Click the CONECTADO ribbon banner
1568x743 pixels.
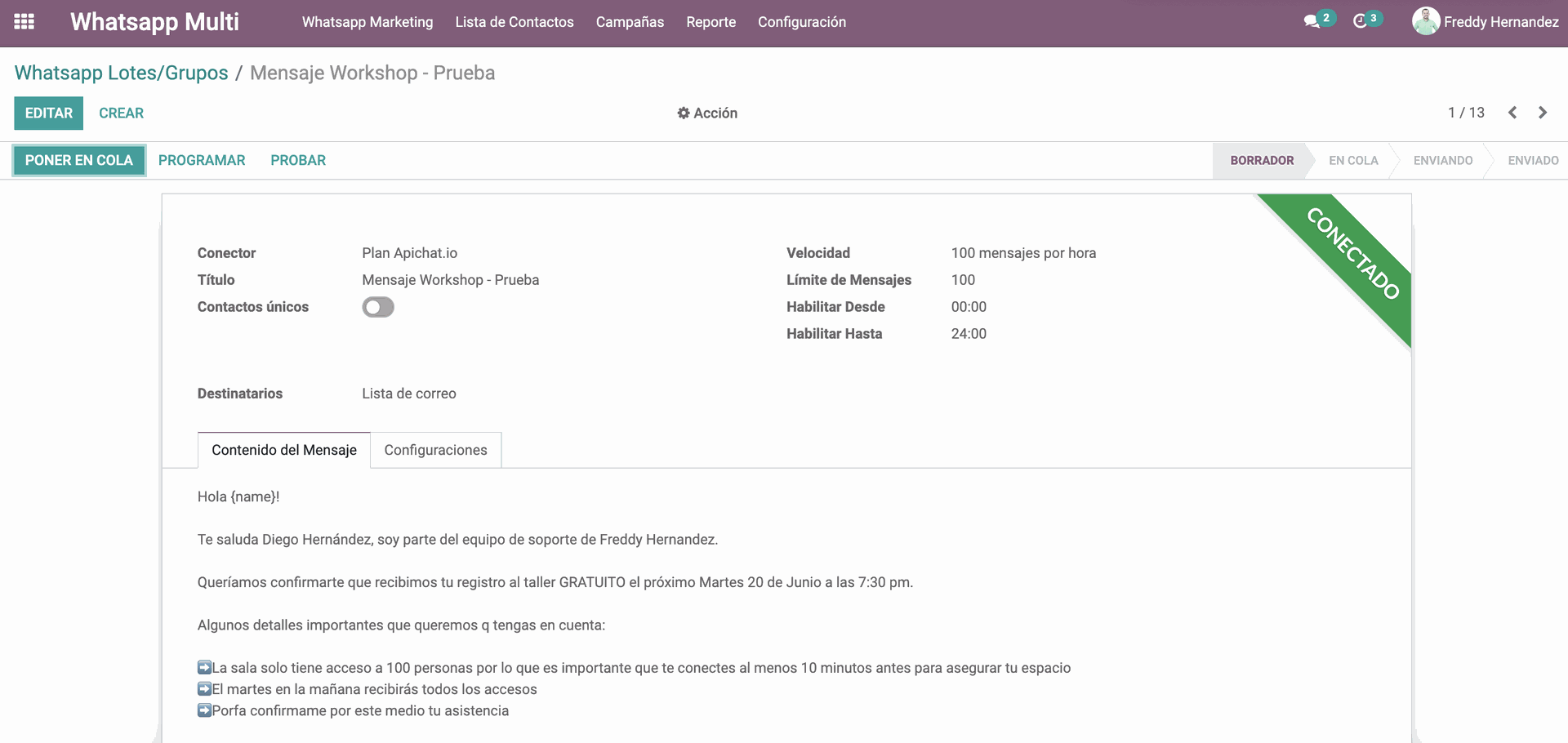point(1353,253)
